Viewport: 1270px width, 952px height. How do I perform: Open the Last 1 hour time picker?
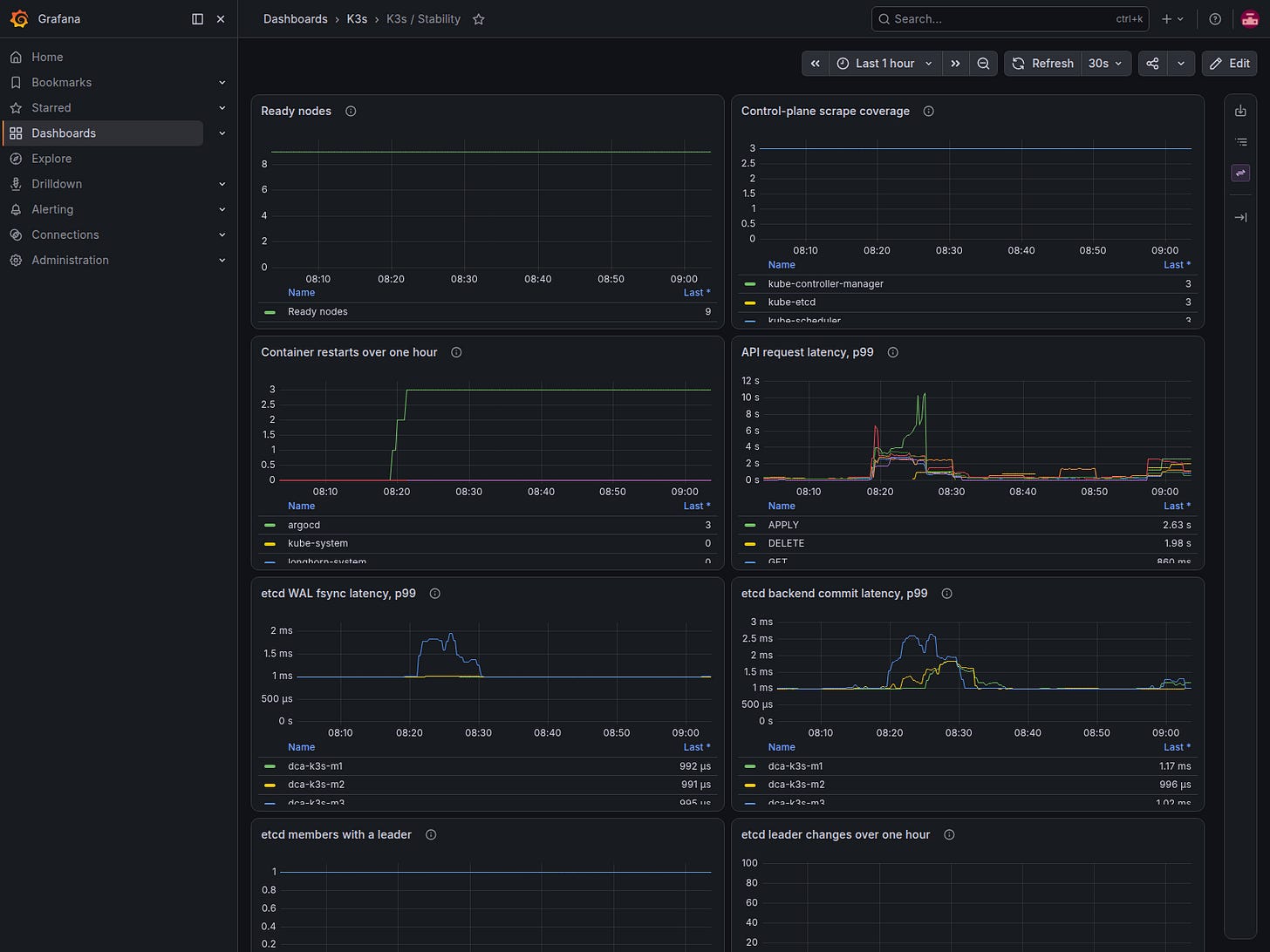pos(884,64)
